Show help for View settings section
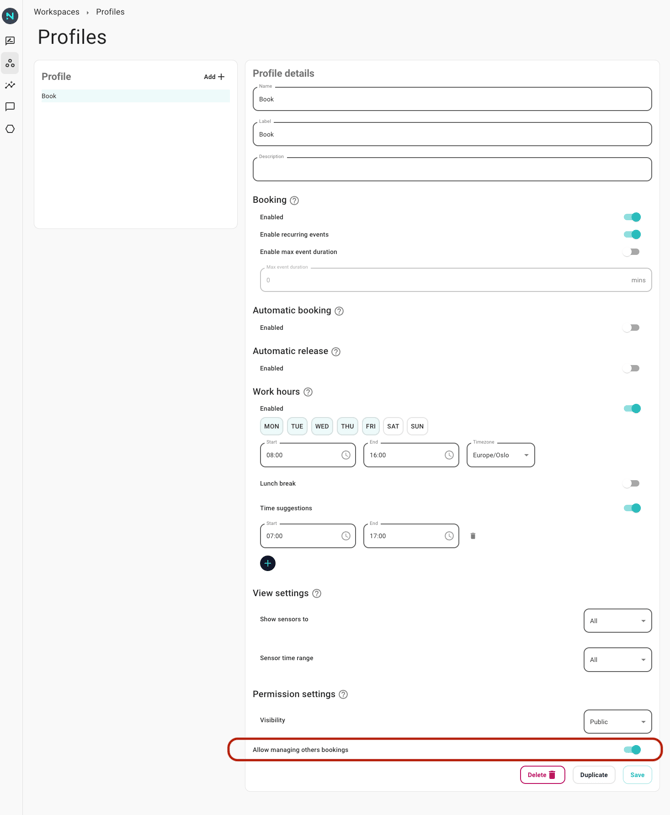The height and width of the screenshot is (815, 670). click(x=317, y=594)
